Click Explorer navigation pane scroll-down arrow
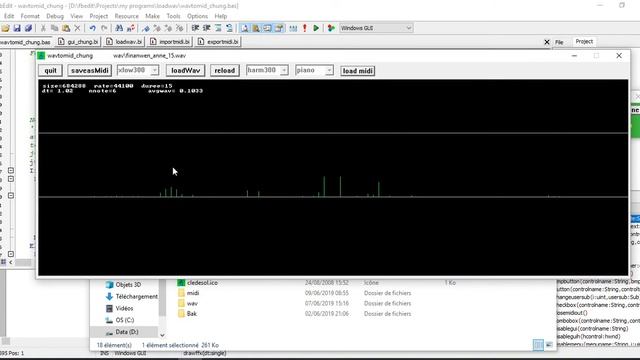Image resolution: width=640 pixels, height=360 pixels. (x=162, y=335)
